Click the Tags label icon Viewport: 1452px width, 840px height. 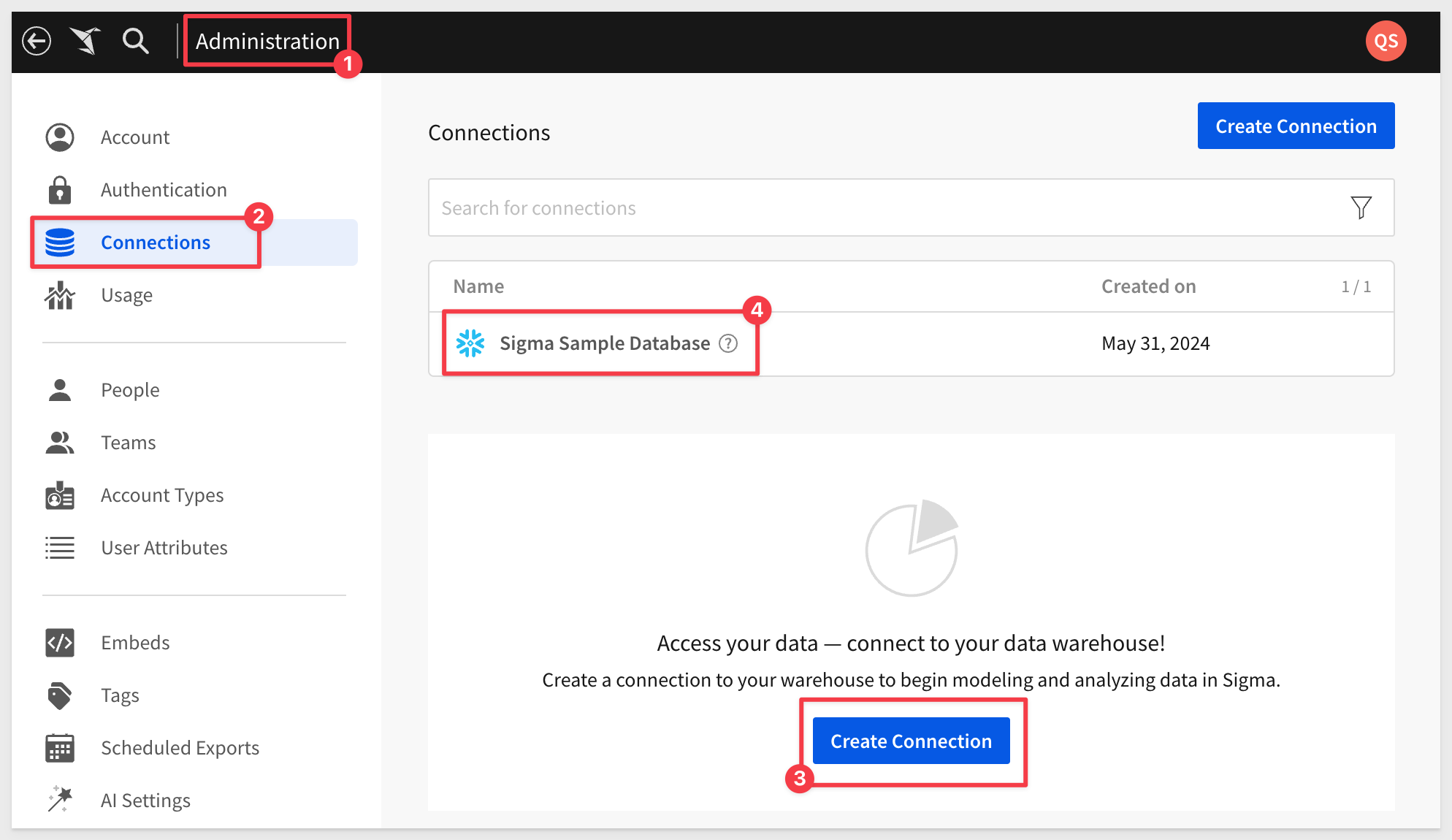coord(60,695)
